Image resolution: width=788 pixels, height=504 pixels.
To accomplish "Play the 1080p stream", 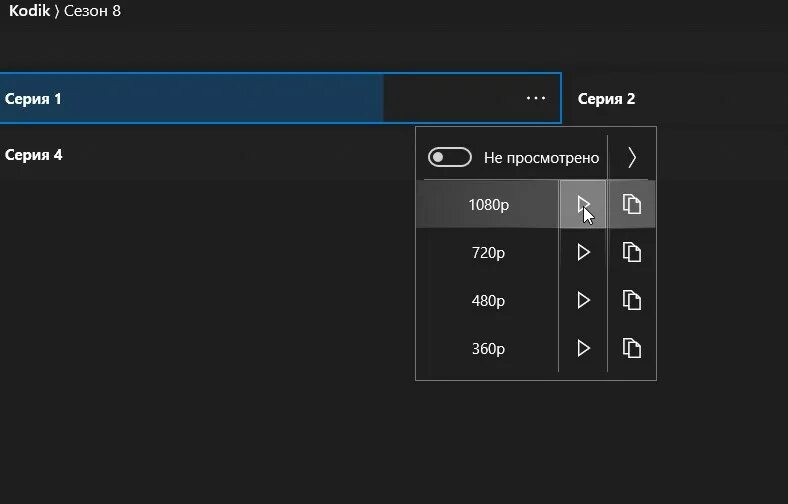I will tap(583, 205).
